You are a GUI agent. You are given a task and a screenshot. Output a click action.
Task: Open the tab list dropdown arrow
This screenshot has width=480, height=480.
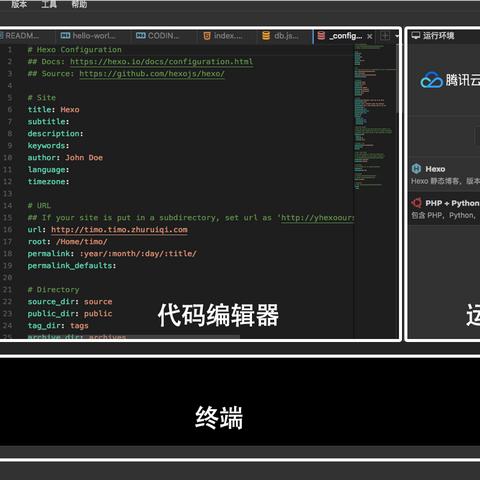[397, 36]
